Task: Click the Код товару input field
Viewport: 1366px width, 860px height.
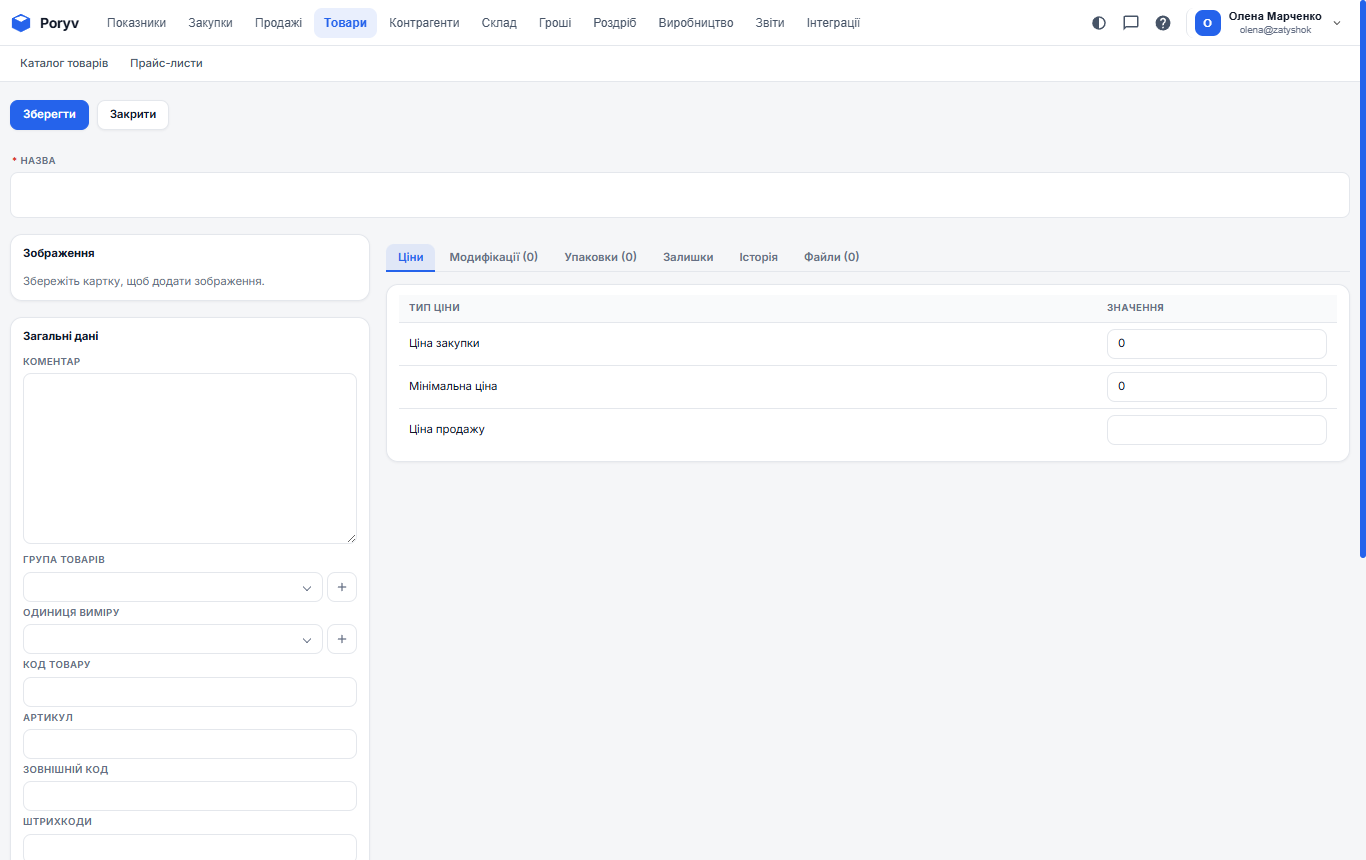Action: click(x=190, y=692)
